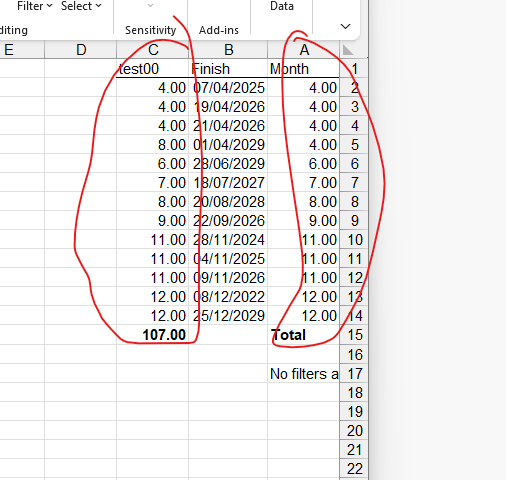Collapse the ribbon with the chevron arrow
The image size is (506, 480).
(345, 26)
